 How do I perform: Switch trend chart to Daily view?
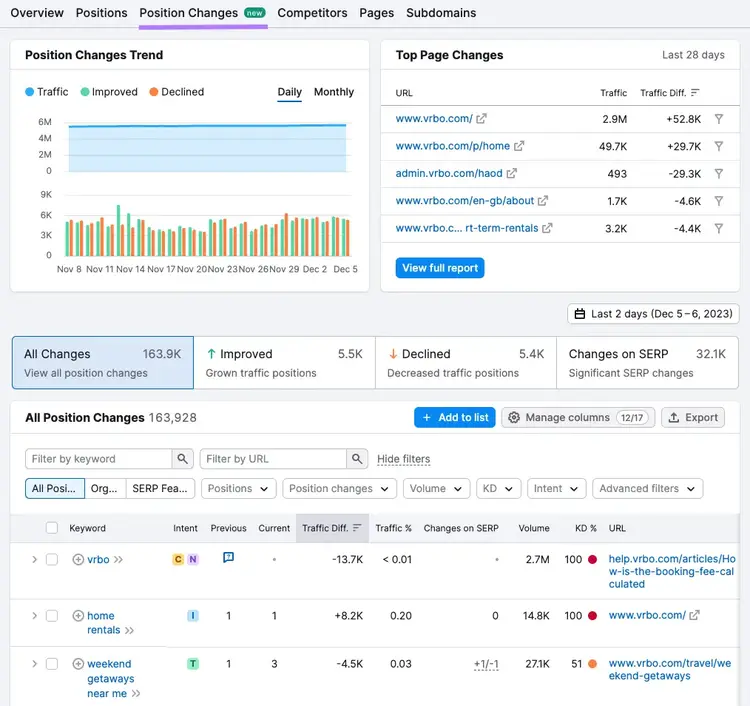point(289,92)
